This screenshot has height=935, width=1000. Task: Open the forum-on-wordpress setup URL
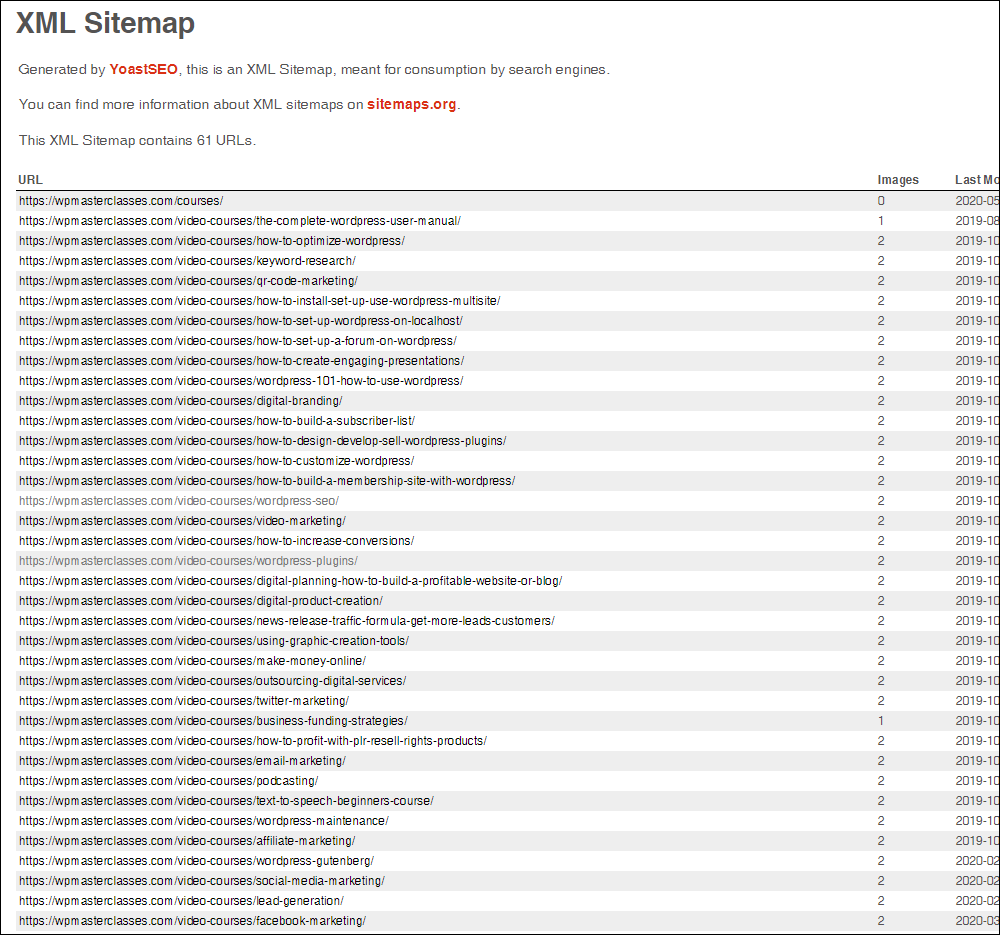click(238, 341)
